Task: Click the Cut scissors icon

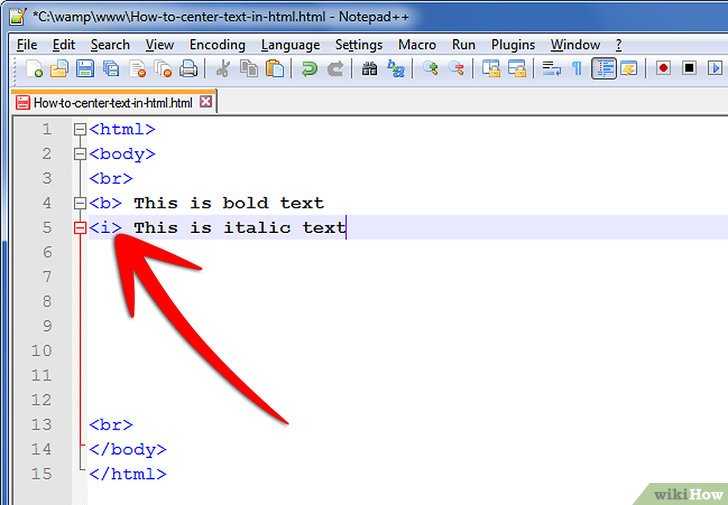Action: (x=223, y=69)
